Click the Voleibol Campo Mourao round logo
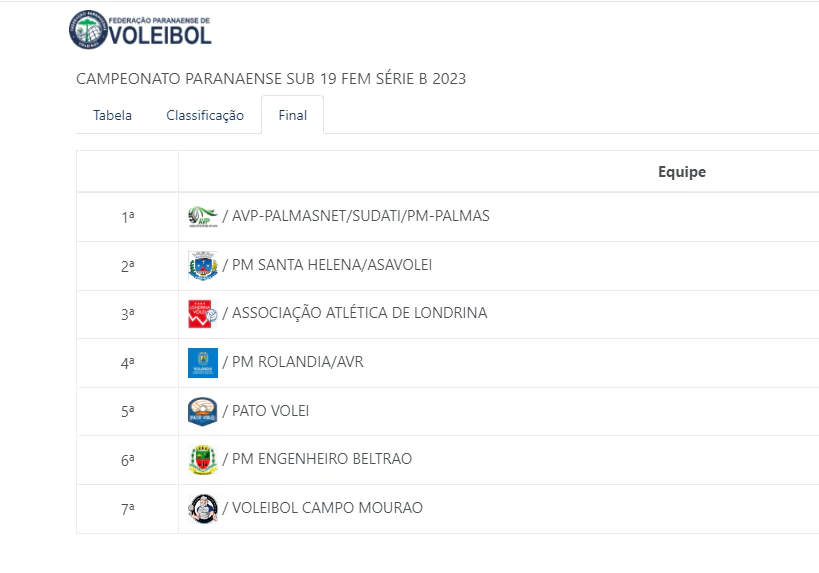Screen dimensions: 819x573 point(202,508)
